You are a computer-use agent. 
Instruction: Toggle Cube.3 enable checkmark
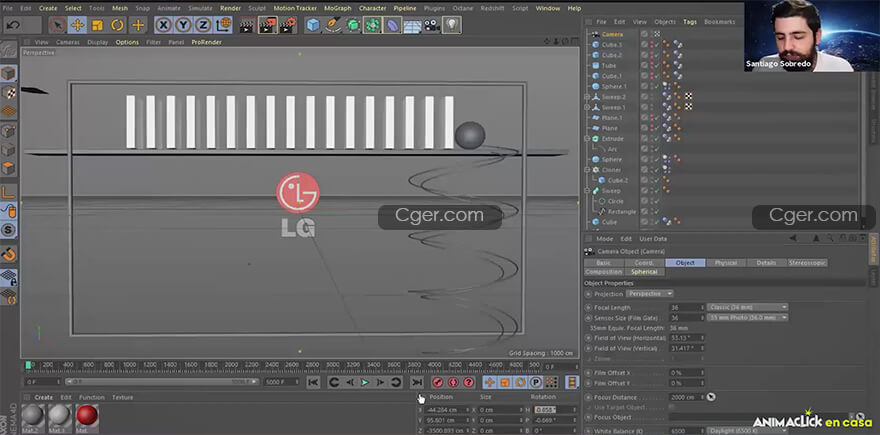(656, 45)
